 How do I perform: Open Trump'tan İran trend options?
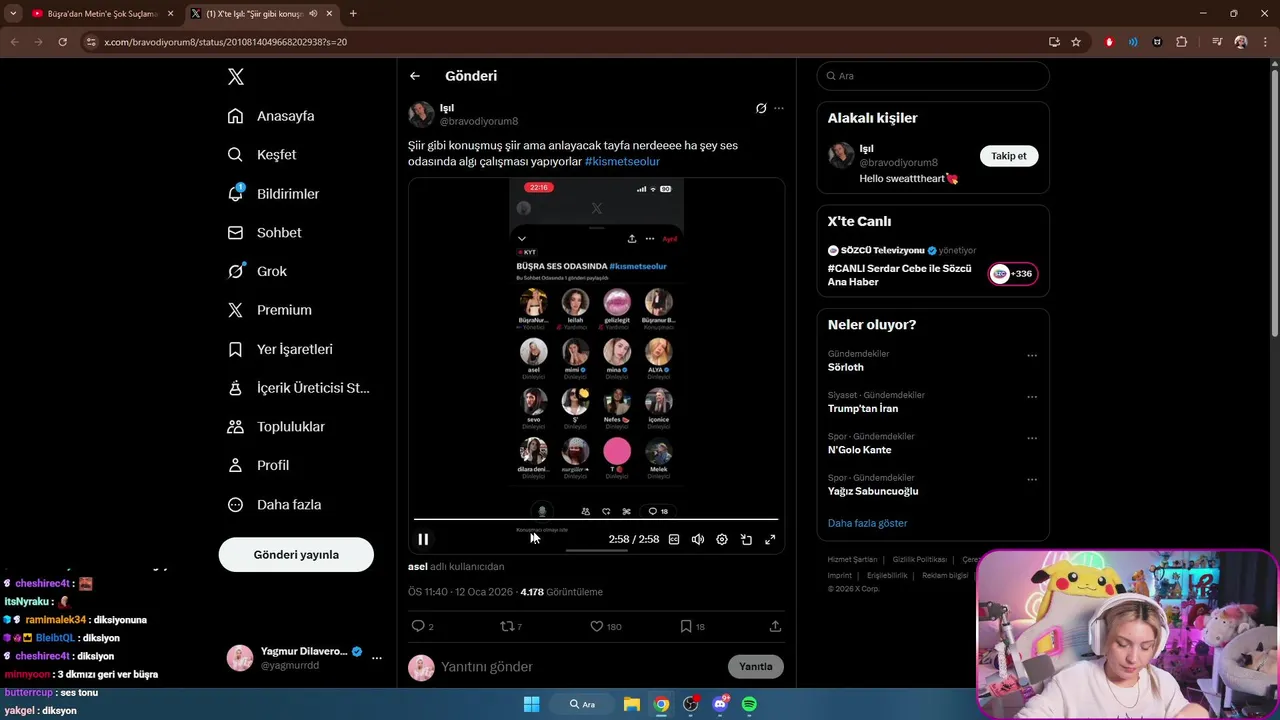point(1032,396)
